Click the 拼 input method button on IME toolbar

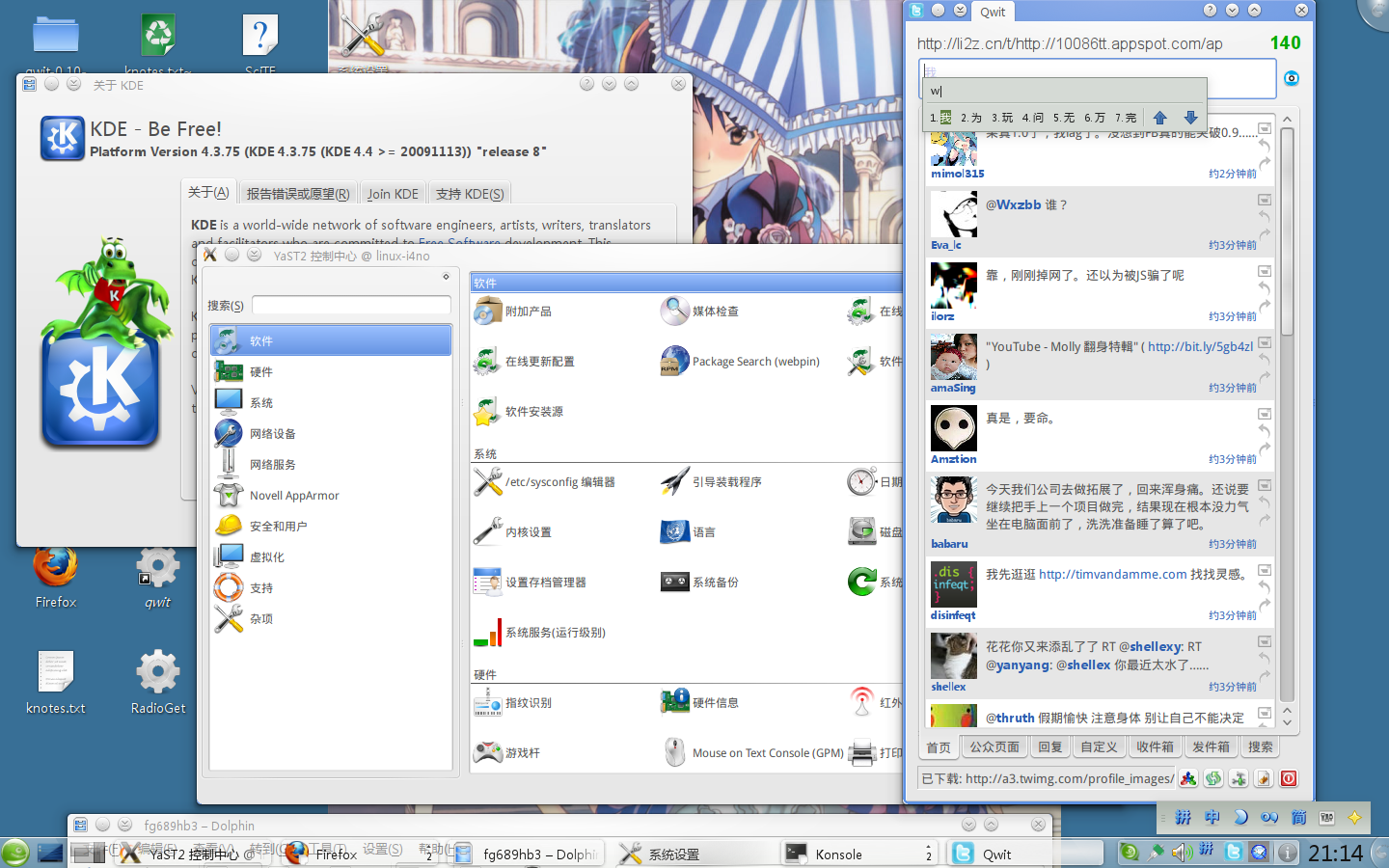(1184, 818)
